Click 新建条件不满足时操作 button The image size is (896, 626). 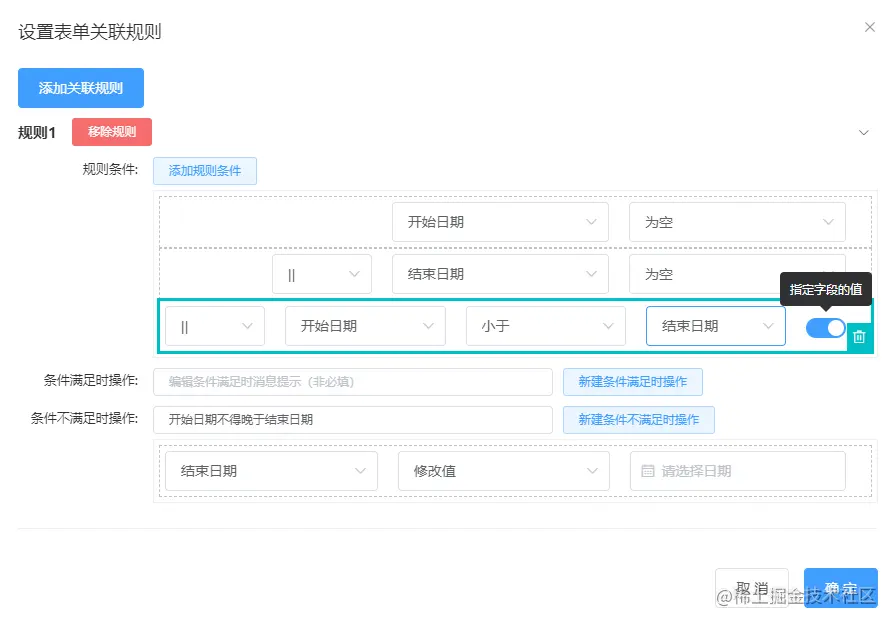[x=638, y=420]
